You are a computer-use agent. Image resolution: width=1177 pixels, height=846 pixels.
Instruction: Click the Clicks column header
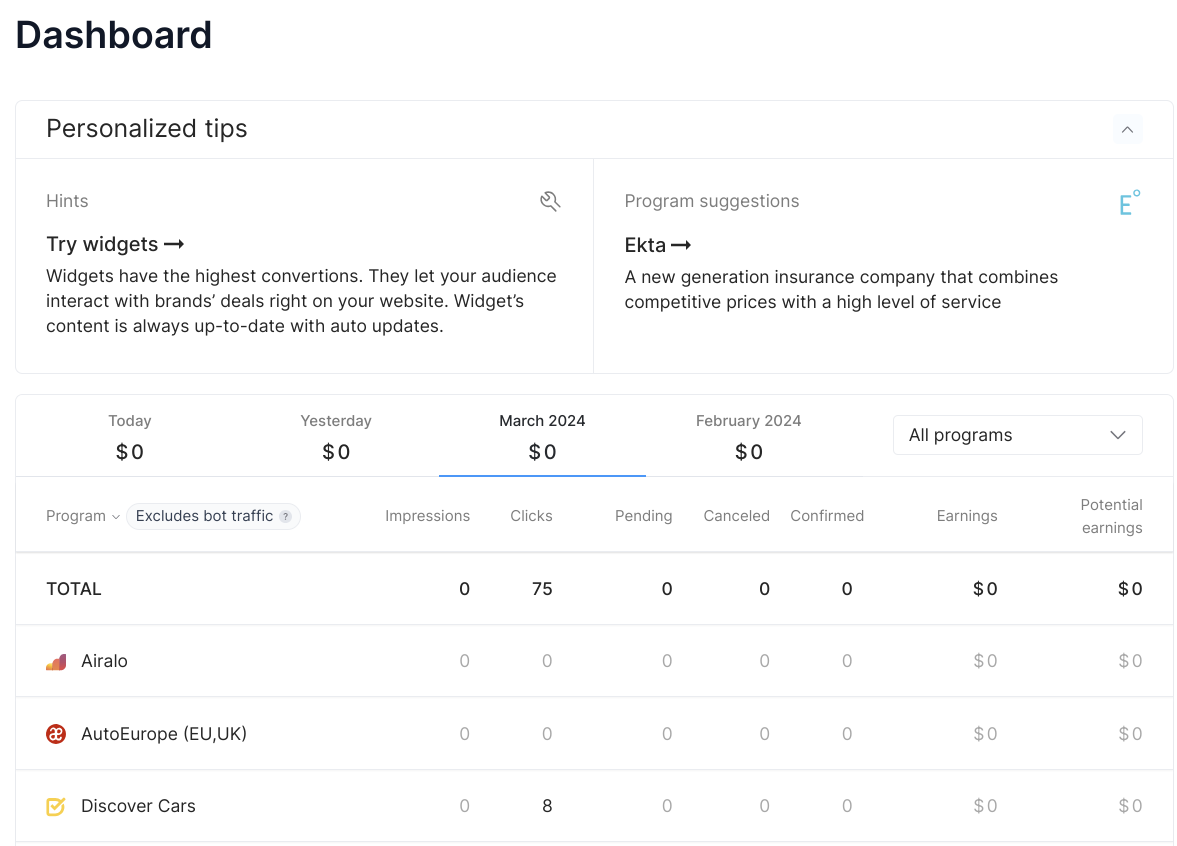coord(531,516)
